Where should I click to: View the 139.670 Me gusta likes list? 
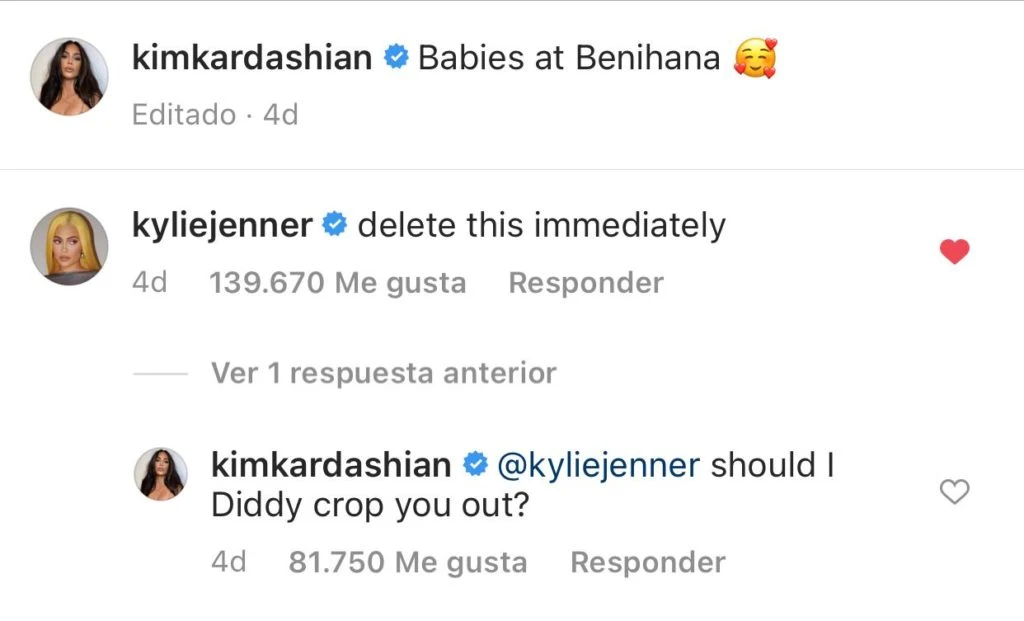(337, 283)
